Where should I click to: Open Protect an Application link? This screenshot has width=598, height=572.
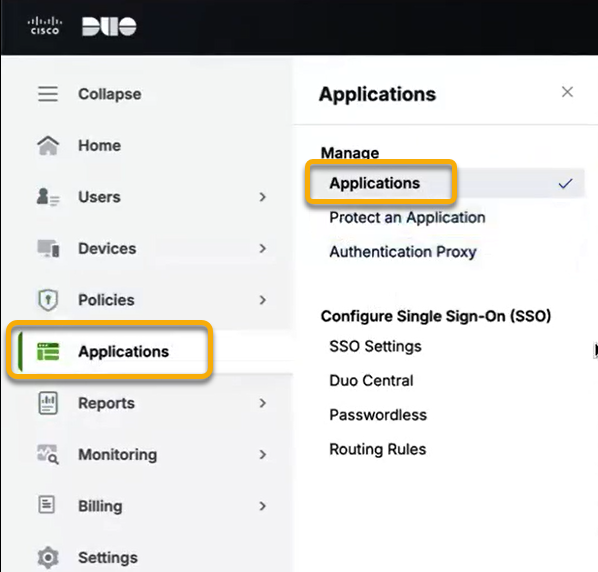407,217
